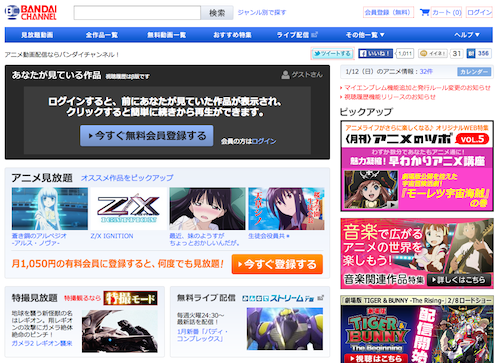Click the ストリーム live logo
Image resolution: width=500 pixels, height=363 pixels.
tap(279, 298)
